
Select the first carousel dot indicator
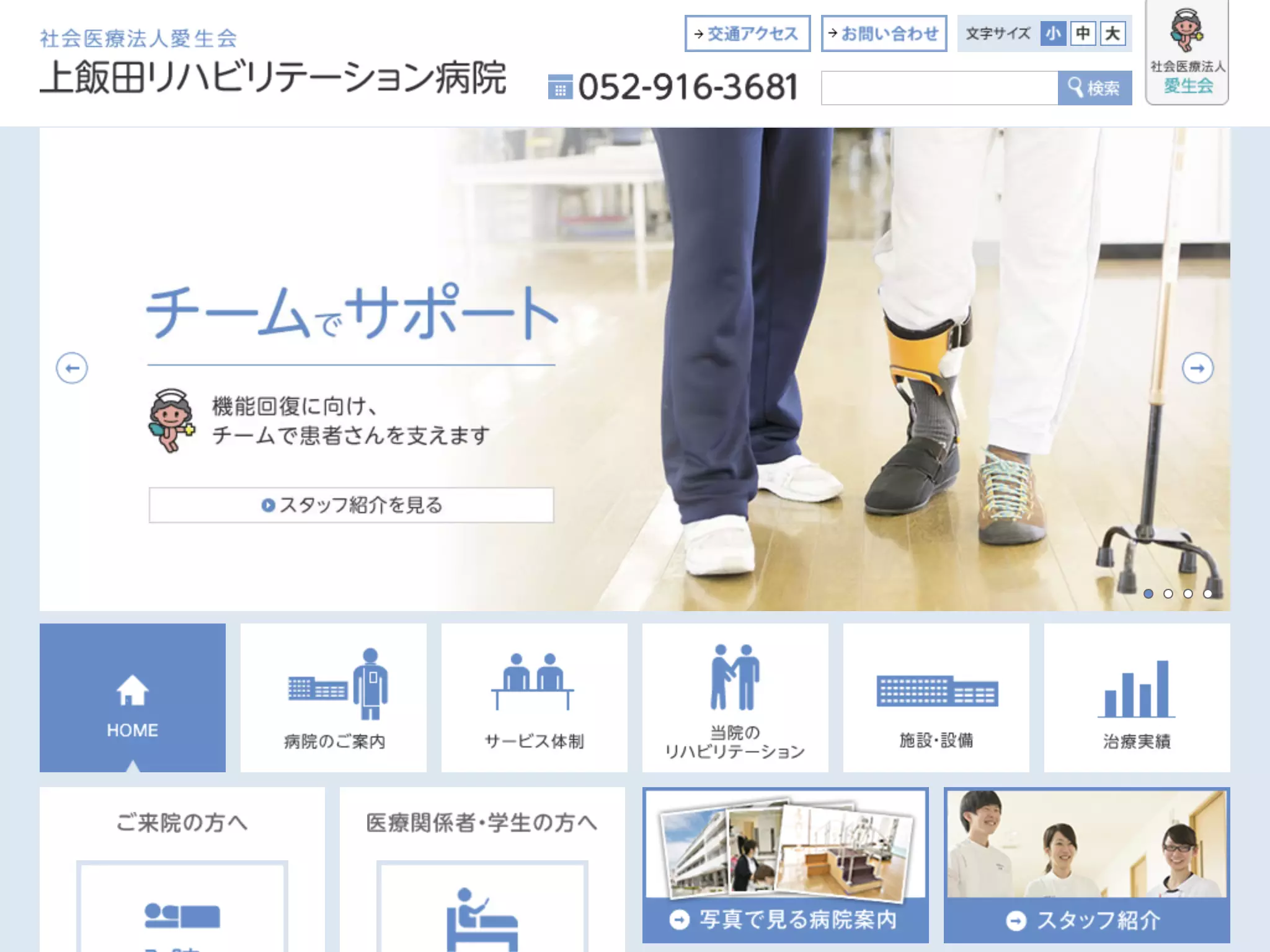tap(1148, 594)
